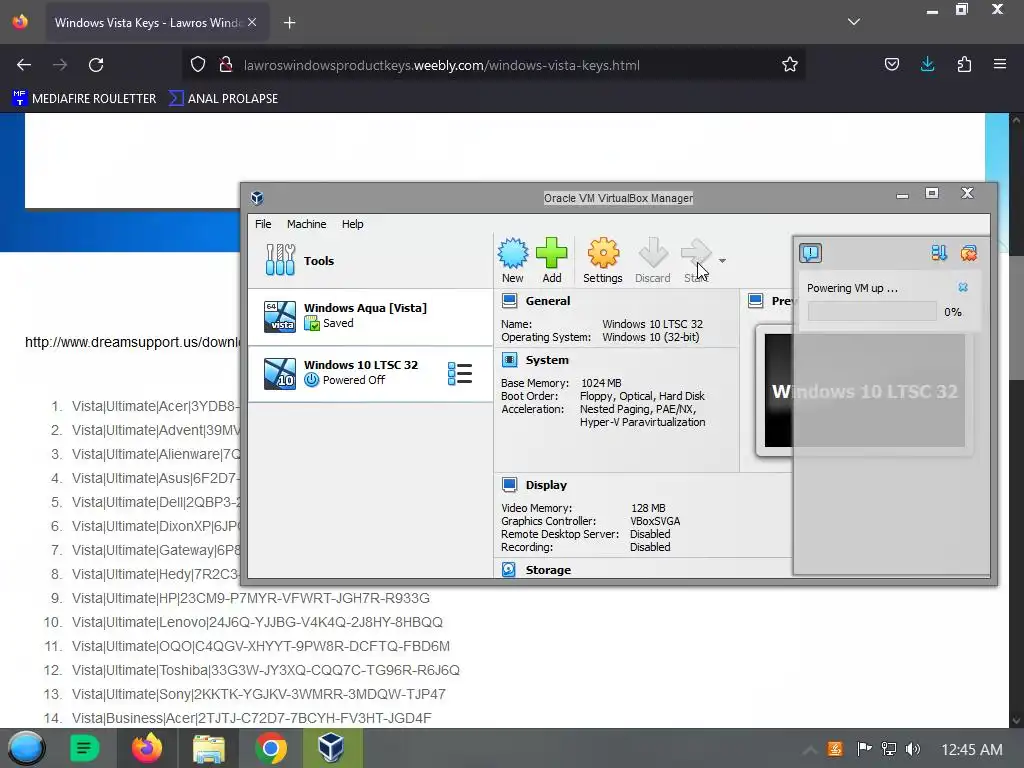The height and width of the screenshot is (768, 1024).
Task: Select Tools in VirtualBox sidebar
Action: (370, 261)
